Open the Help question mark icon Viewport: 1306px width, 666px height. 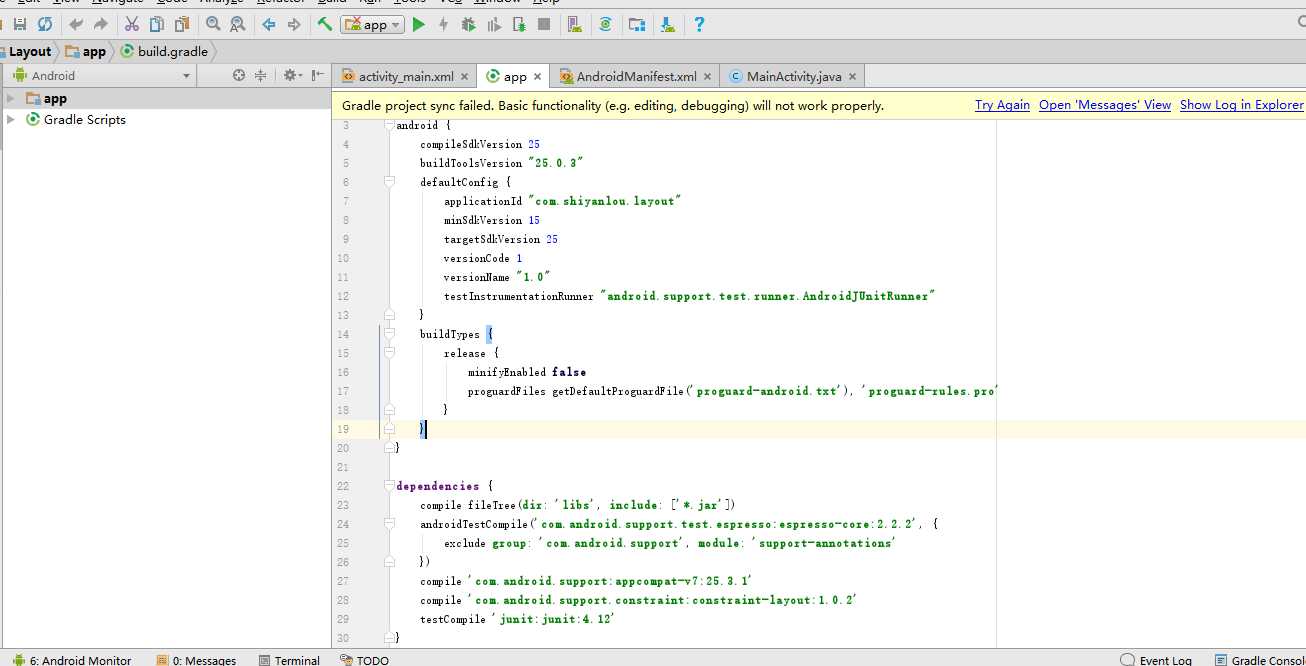[699, 25]
